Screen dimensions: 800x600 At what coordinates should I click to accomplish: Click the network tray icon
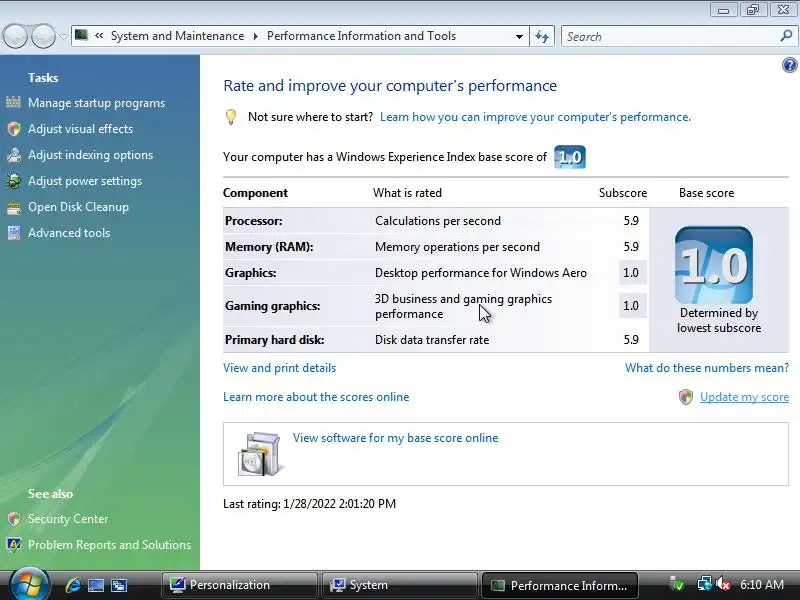[705, 584]
